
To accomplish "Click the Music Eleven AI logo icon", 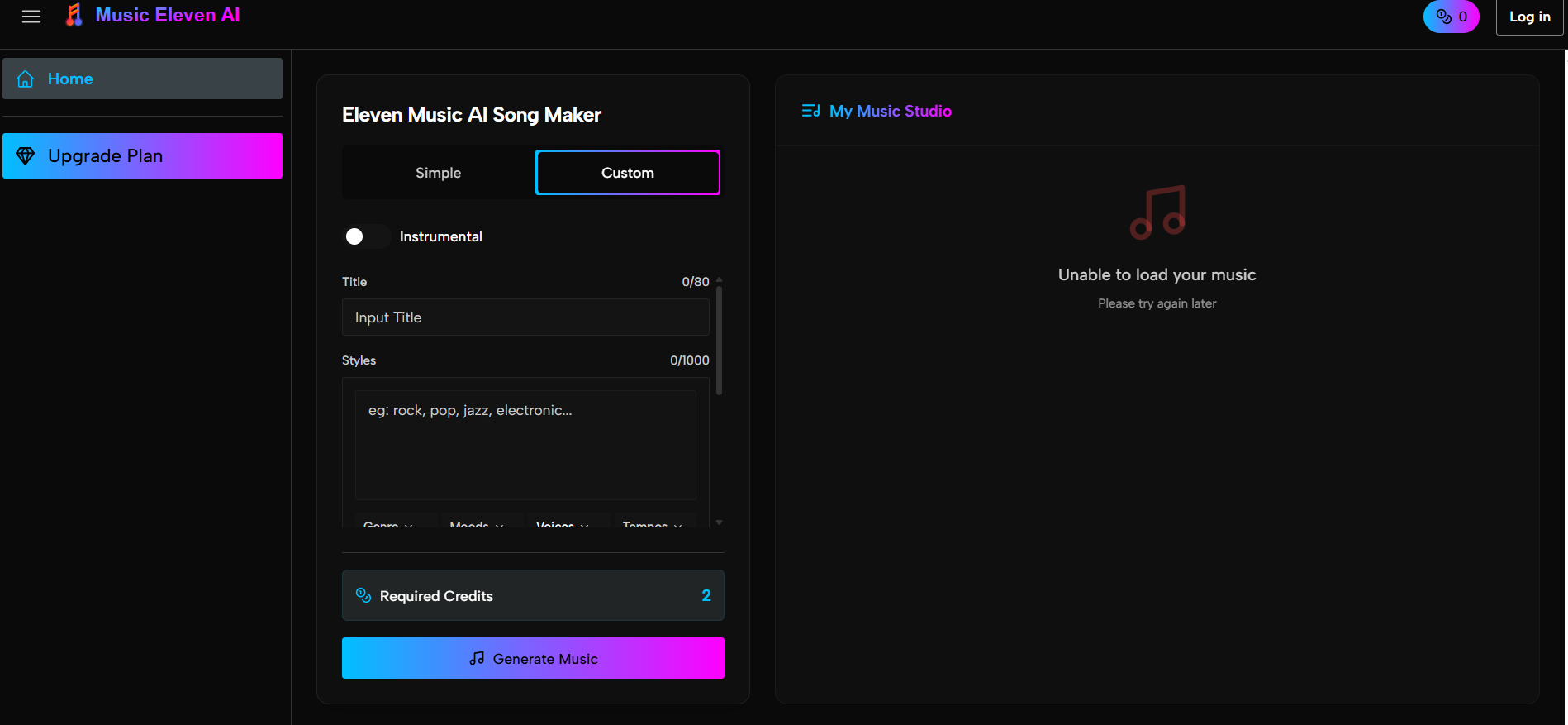I will [x=74, y=15].
